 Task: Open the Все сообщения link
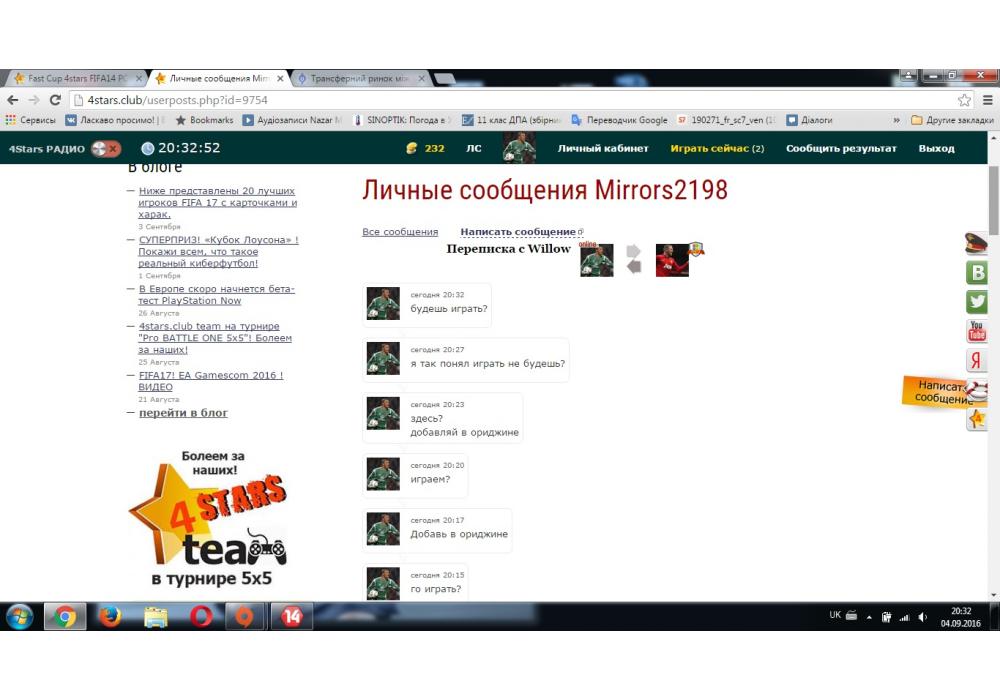click(x=400, y=232)
